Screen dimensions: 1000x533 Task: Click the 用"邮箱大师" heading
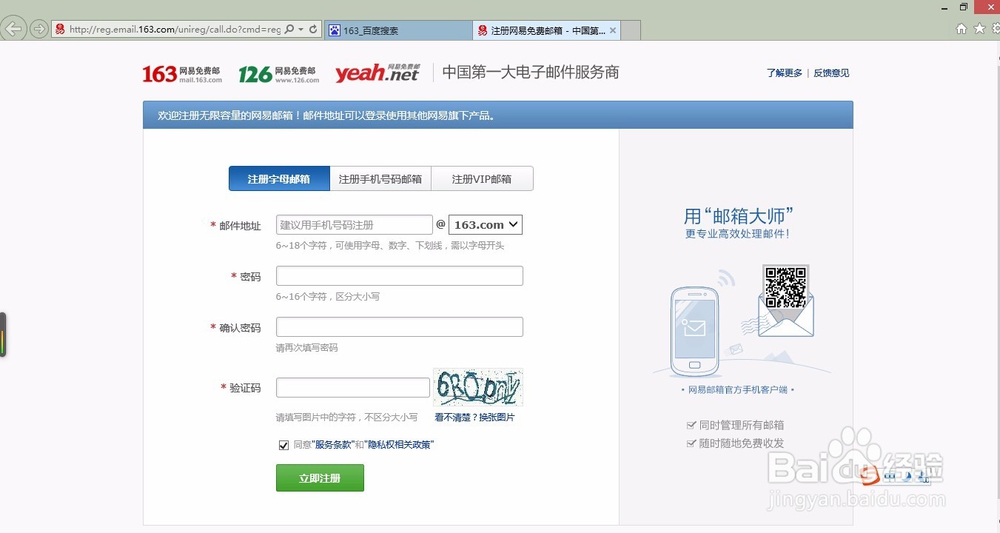(x=739, y=216)
